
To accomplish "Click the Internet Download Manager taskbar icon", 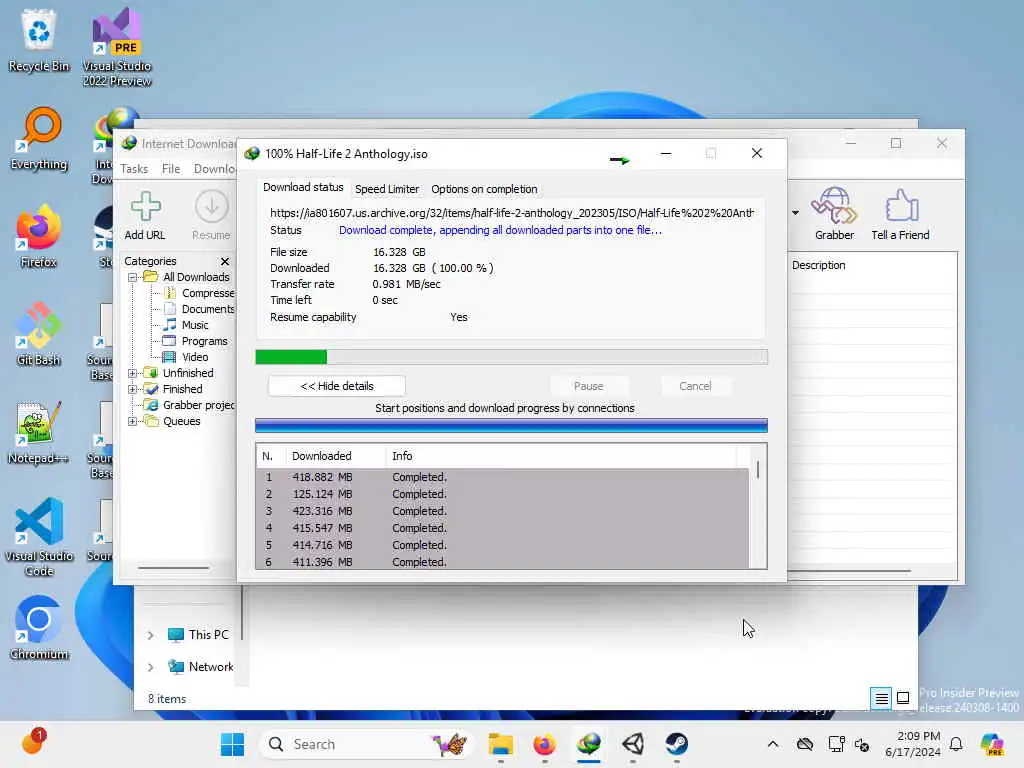I will (x=588, y=744).
